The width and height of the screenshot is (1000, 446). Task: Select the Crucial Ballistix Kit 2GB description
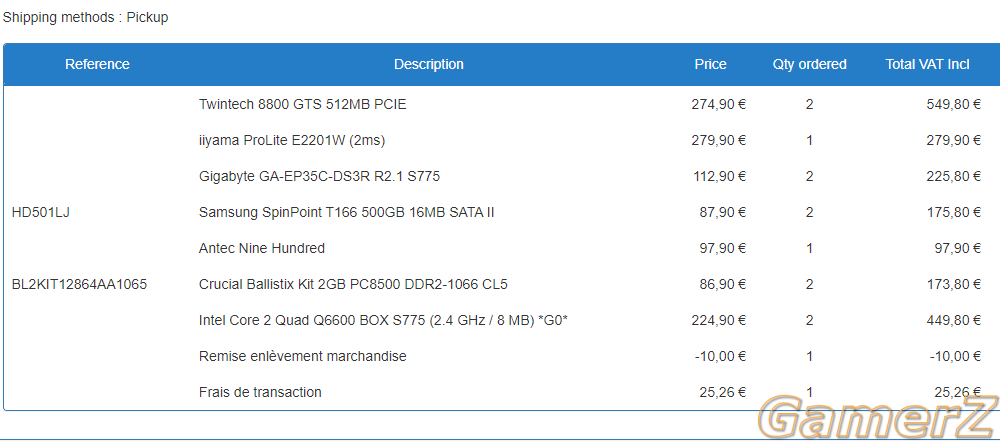point(353,285)
